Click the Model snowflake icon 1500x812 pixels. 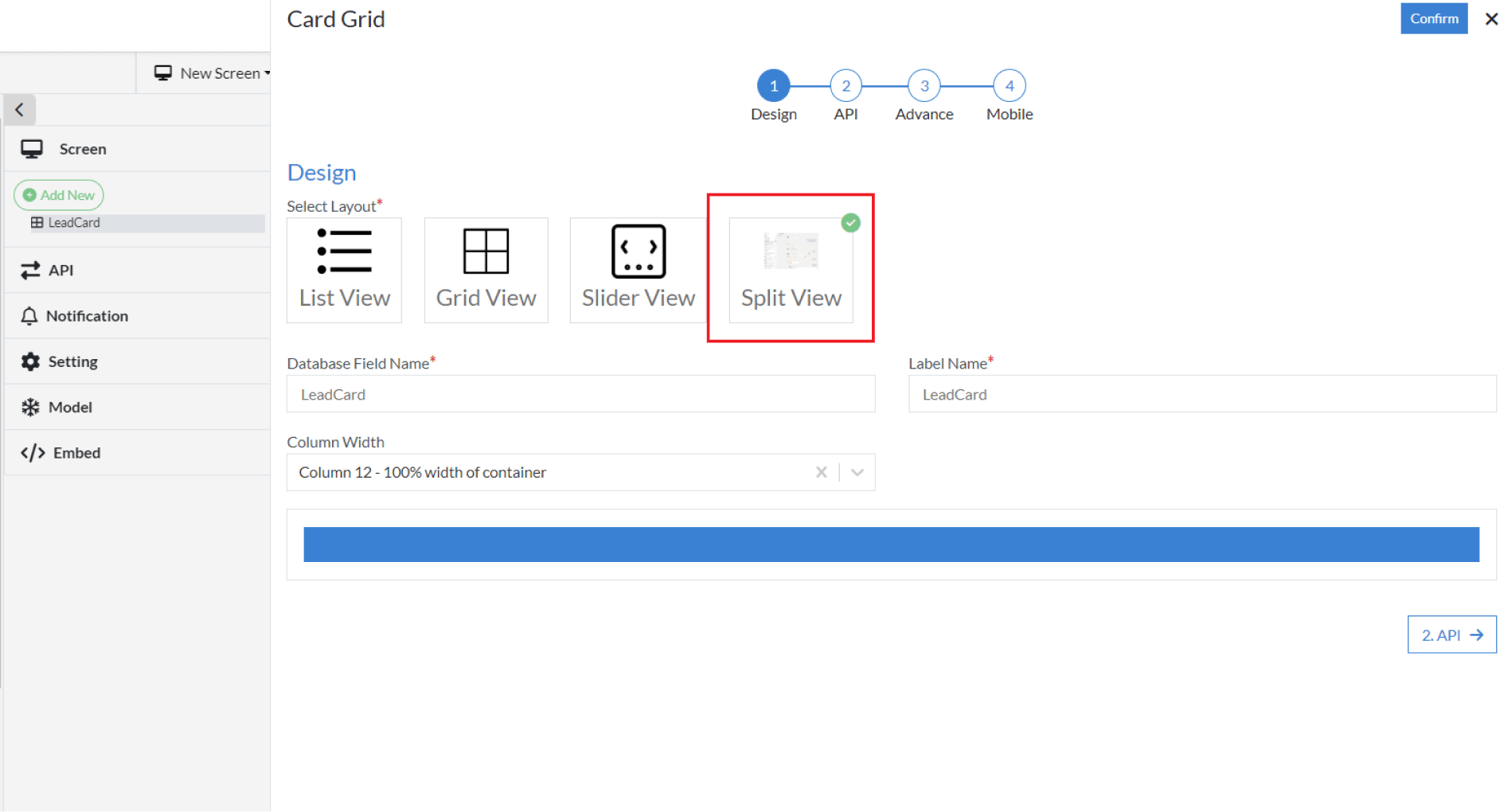30,408
